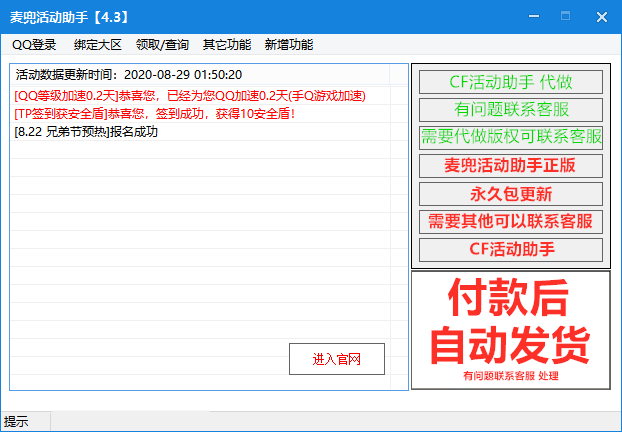This screenshot has width=622, height=432.
Task: Click the 付款后自动发货 ad banner
Action: (510, 330)
